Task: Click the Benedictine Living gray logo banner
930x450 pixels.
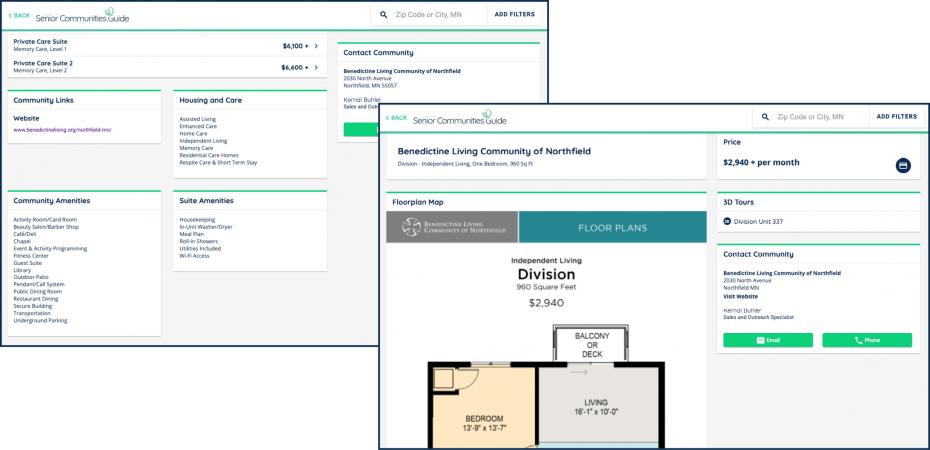Action: 452,227
